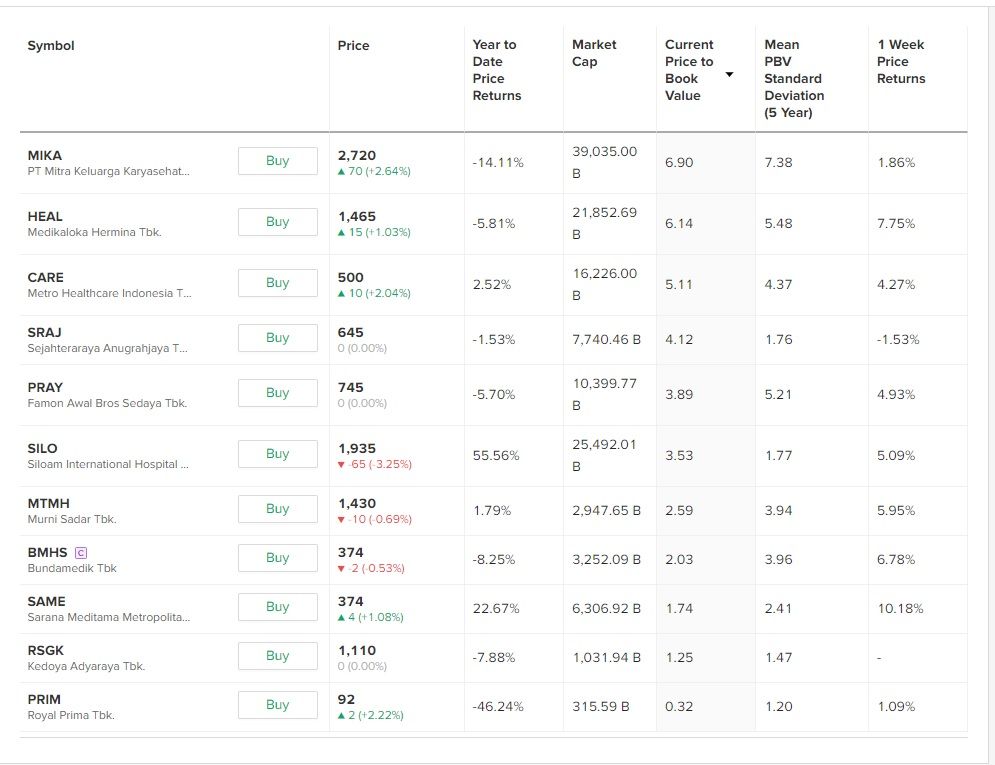Select the CARE ticker
The height and width of the screenshot is (765, 995).
coord(46,277)
